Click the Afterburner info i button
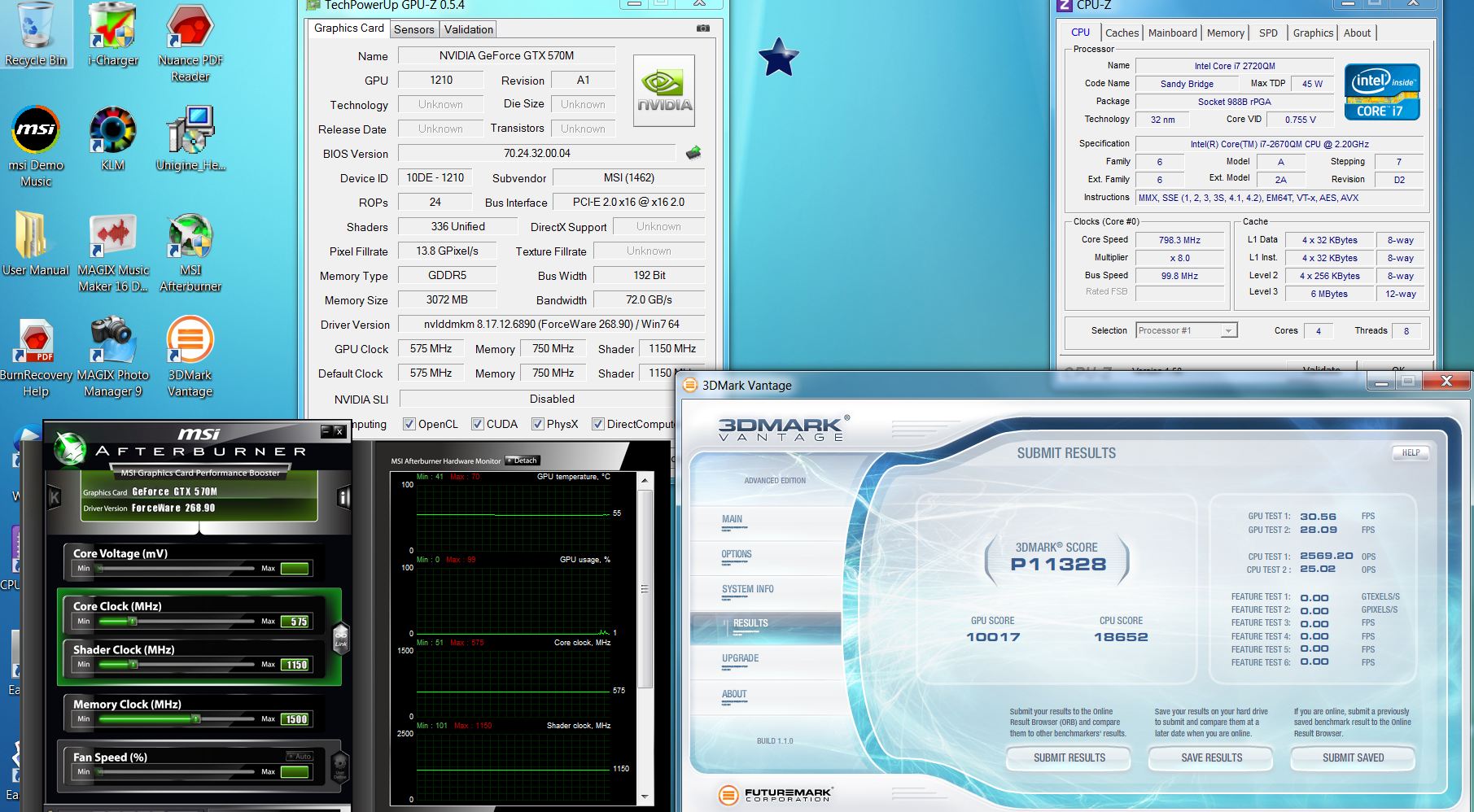Screen dimensions: 1474x812 [x=343, y=497]
